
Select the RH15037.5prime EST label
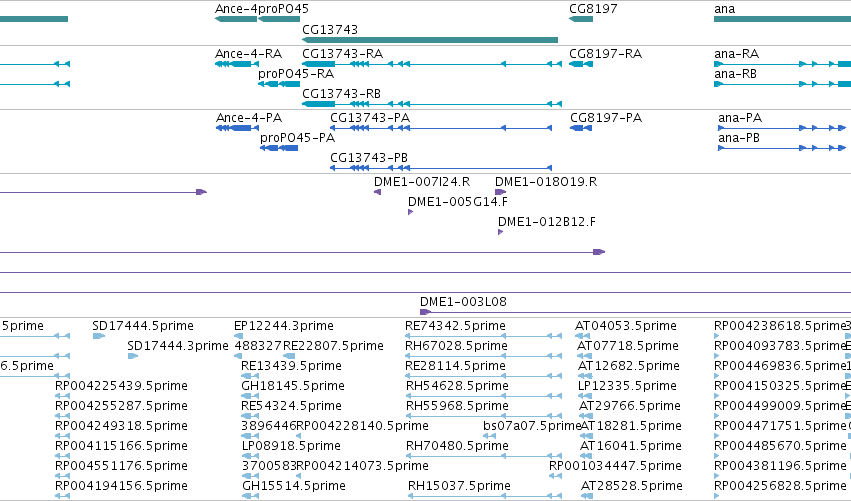(459, 486)
